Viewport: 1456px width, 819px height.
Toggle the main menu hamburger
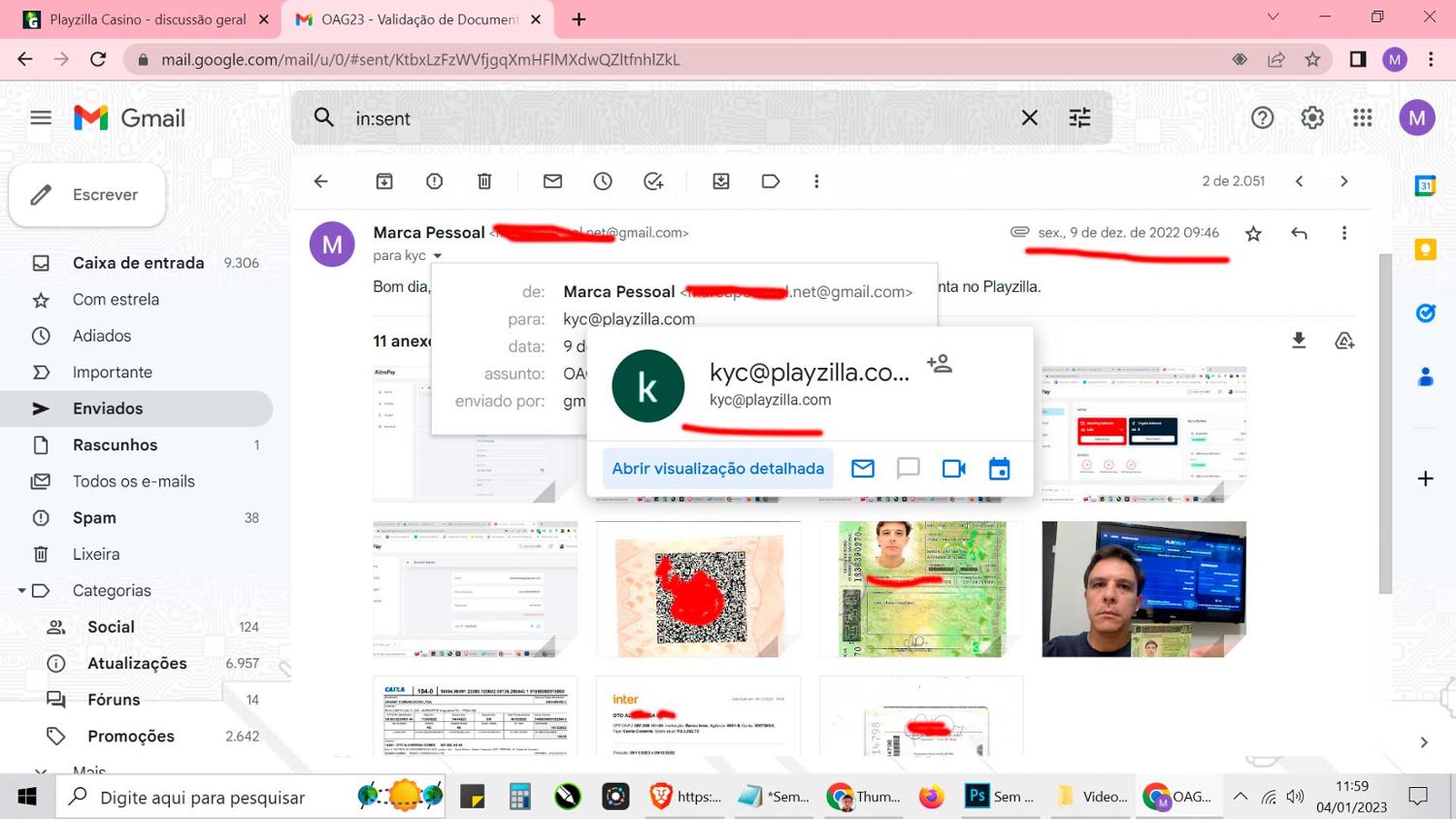click(x=41, y=118)
